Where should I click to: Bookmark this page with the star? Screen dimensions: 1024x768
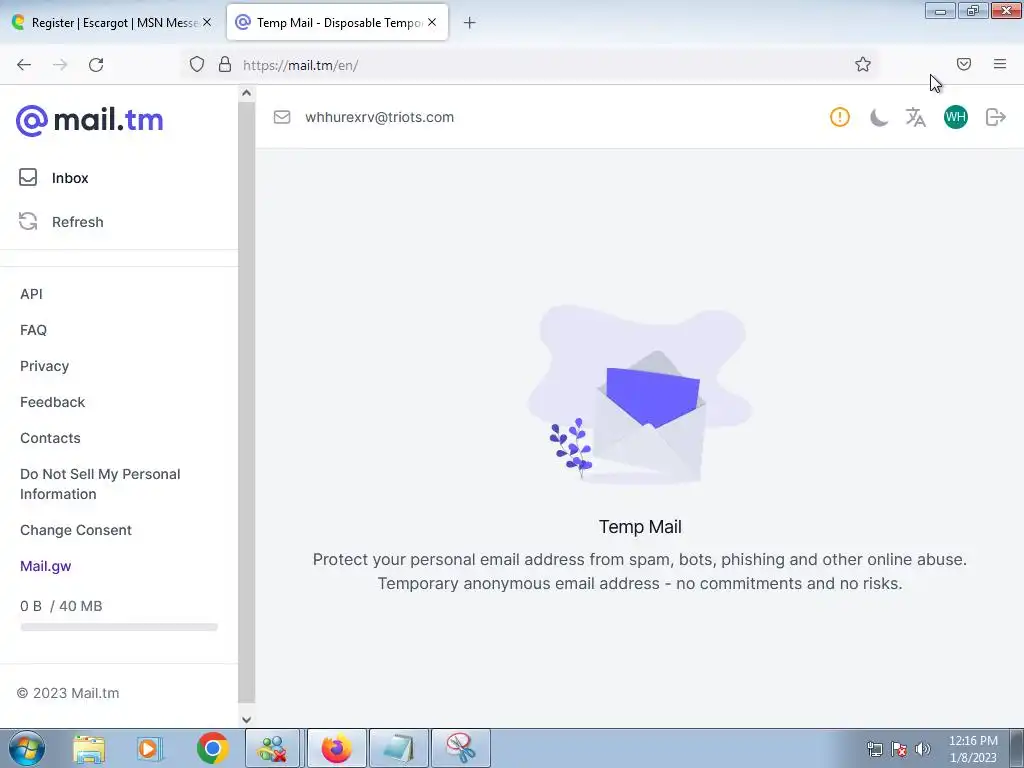(863, 64)
